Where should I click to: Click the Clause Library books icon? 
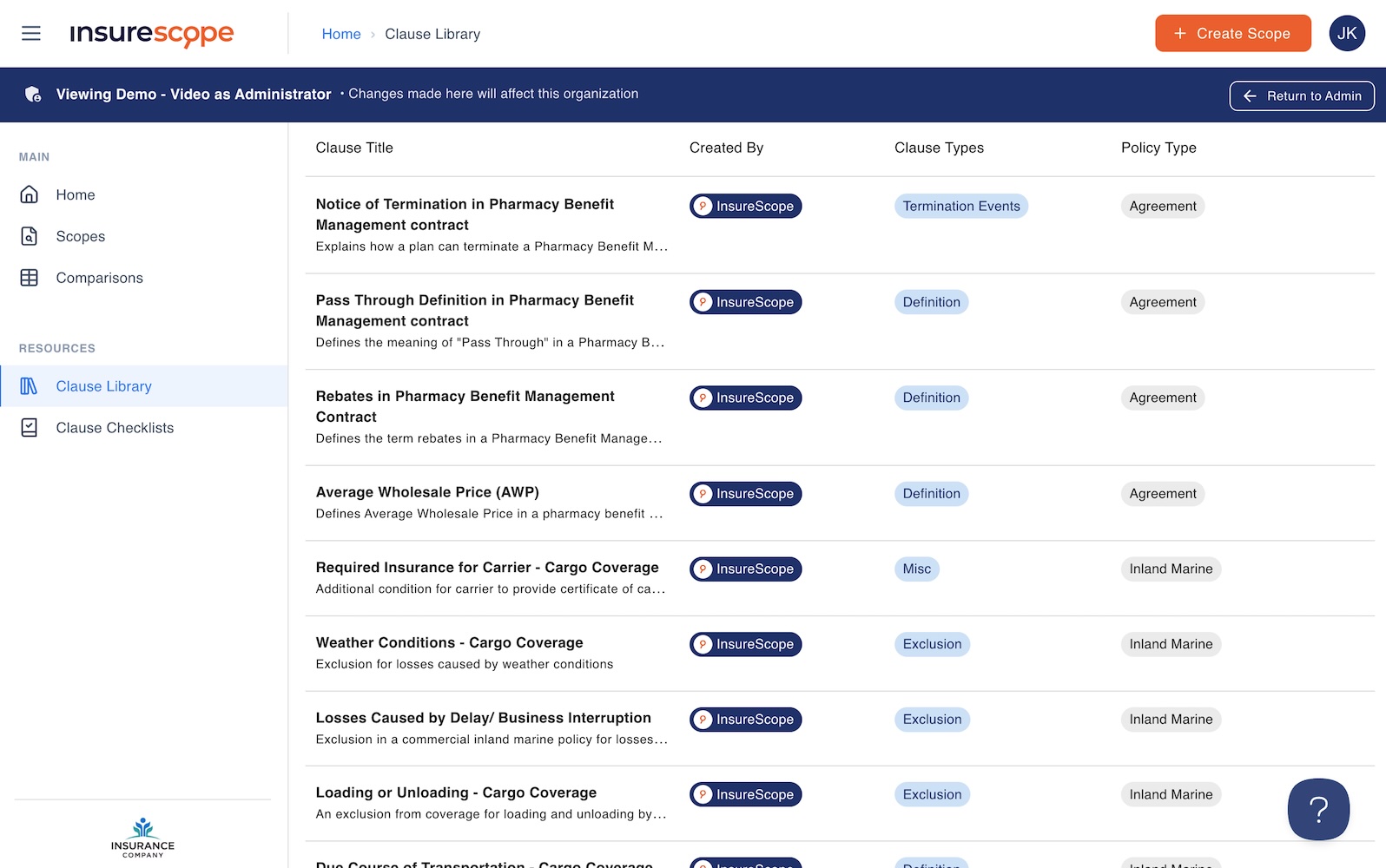pos(30,386)
